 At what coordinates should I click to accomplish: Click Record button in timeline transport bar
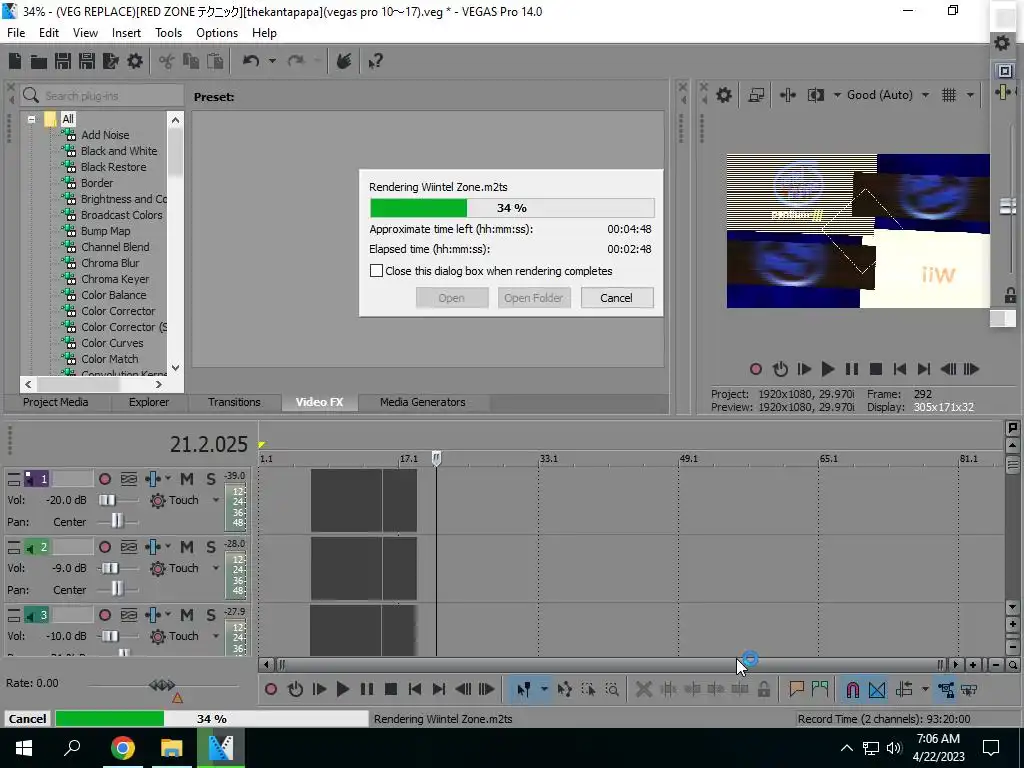pyautogui.click(x=270, y=689)
